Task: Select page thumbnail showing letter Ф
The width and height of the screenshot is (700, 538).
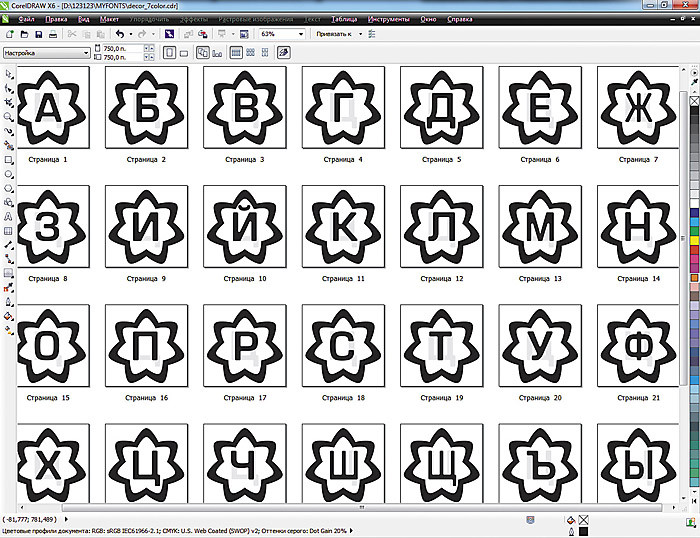Action: pos(638,346)
